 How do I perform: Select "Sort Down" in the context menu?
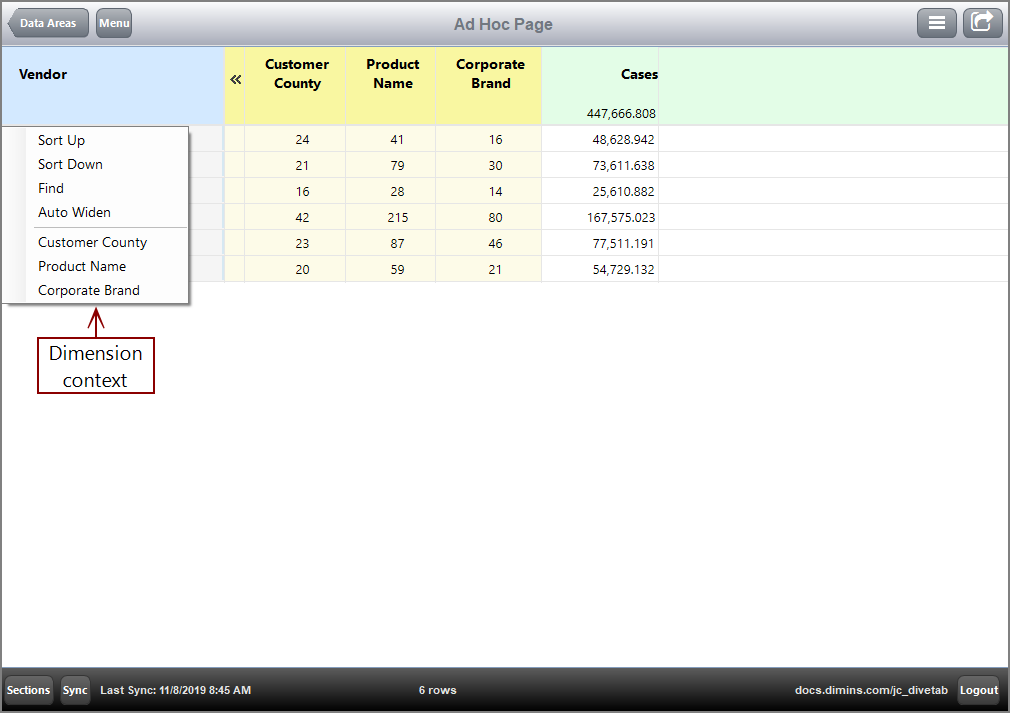(x=69, y=164)
